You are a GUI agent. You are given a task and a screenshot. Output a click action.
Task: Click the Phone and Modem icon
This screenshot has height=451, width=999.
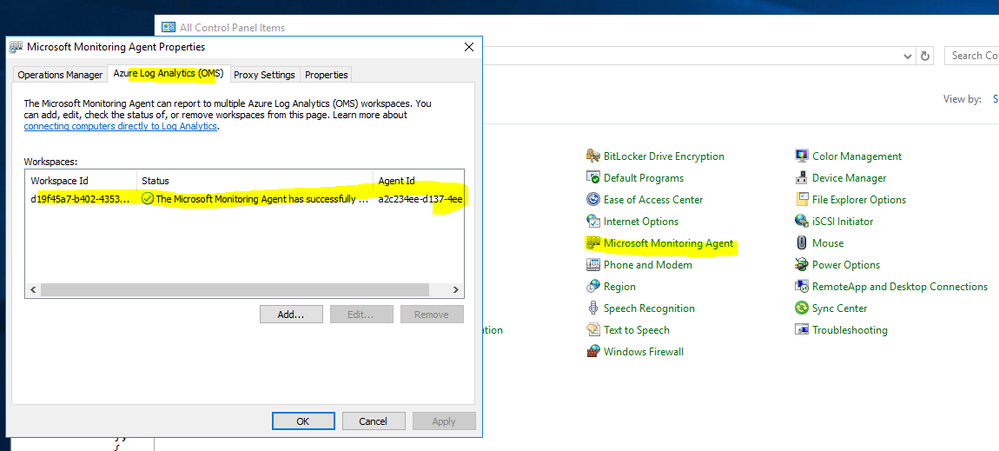(593, 264)
